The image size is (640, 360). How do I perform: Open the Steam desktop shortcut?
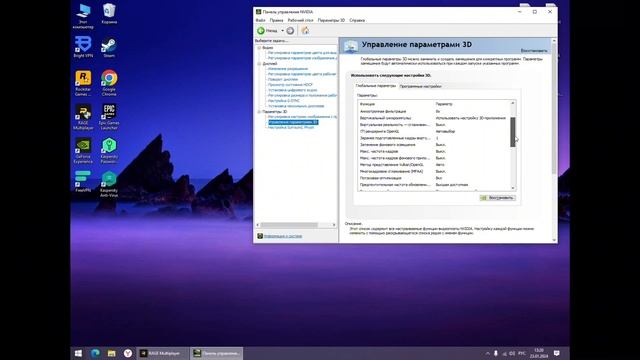click(109, 47)
